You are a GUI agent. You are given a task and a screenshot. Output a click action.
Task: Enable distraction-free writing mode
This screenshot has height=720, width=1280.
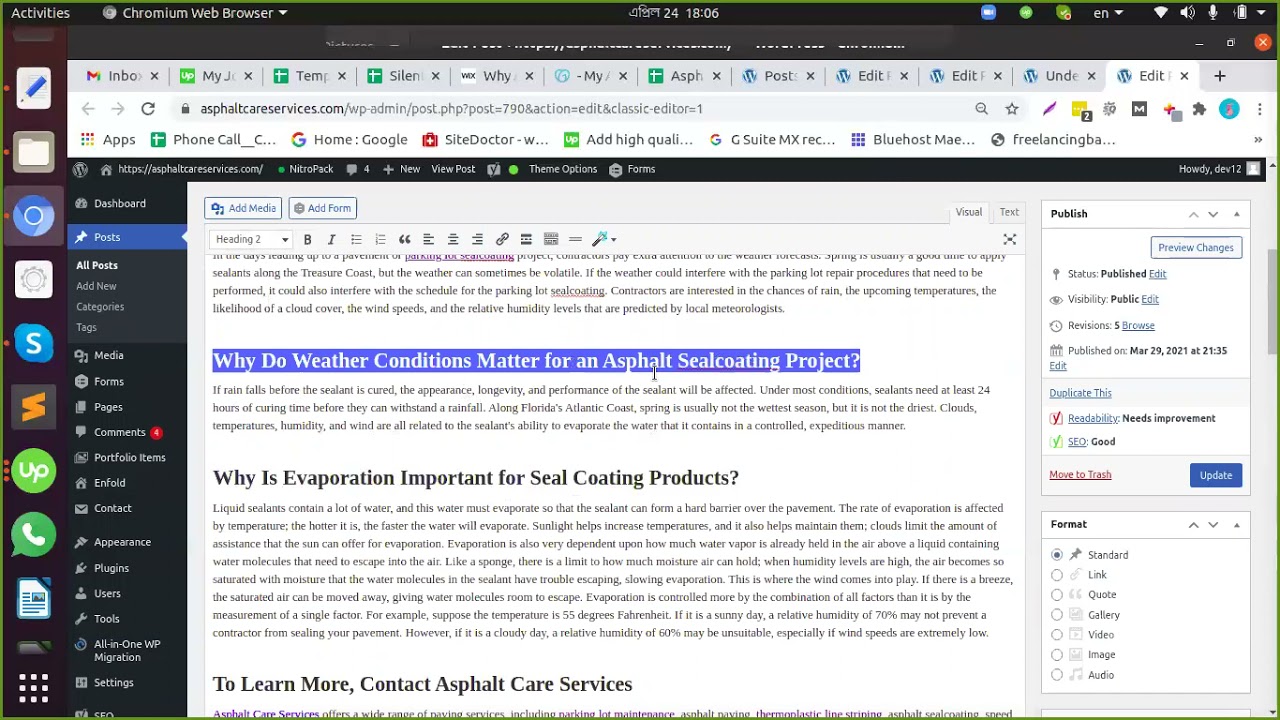tap(1010, 239)
